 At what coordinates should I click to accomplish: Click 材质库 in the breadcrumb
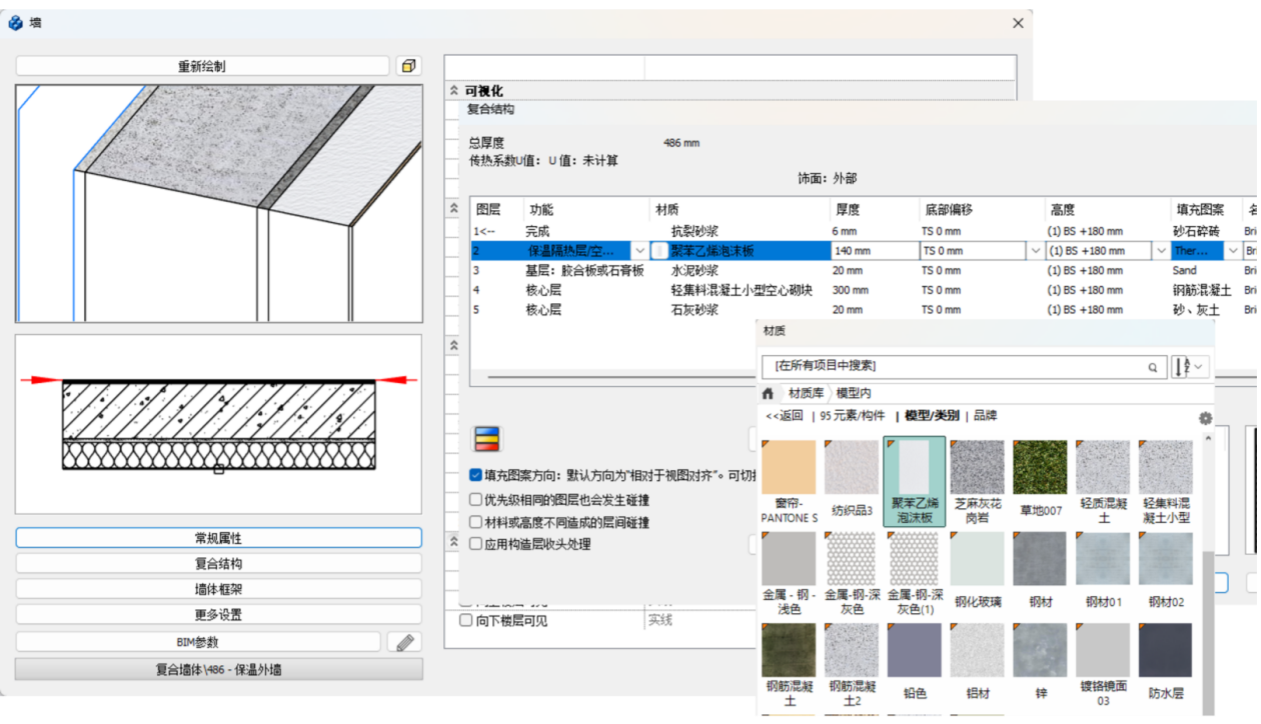(x=805, y=393)
